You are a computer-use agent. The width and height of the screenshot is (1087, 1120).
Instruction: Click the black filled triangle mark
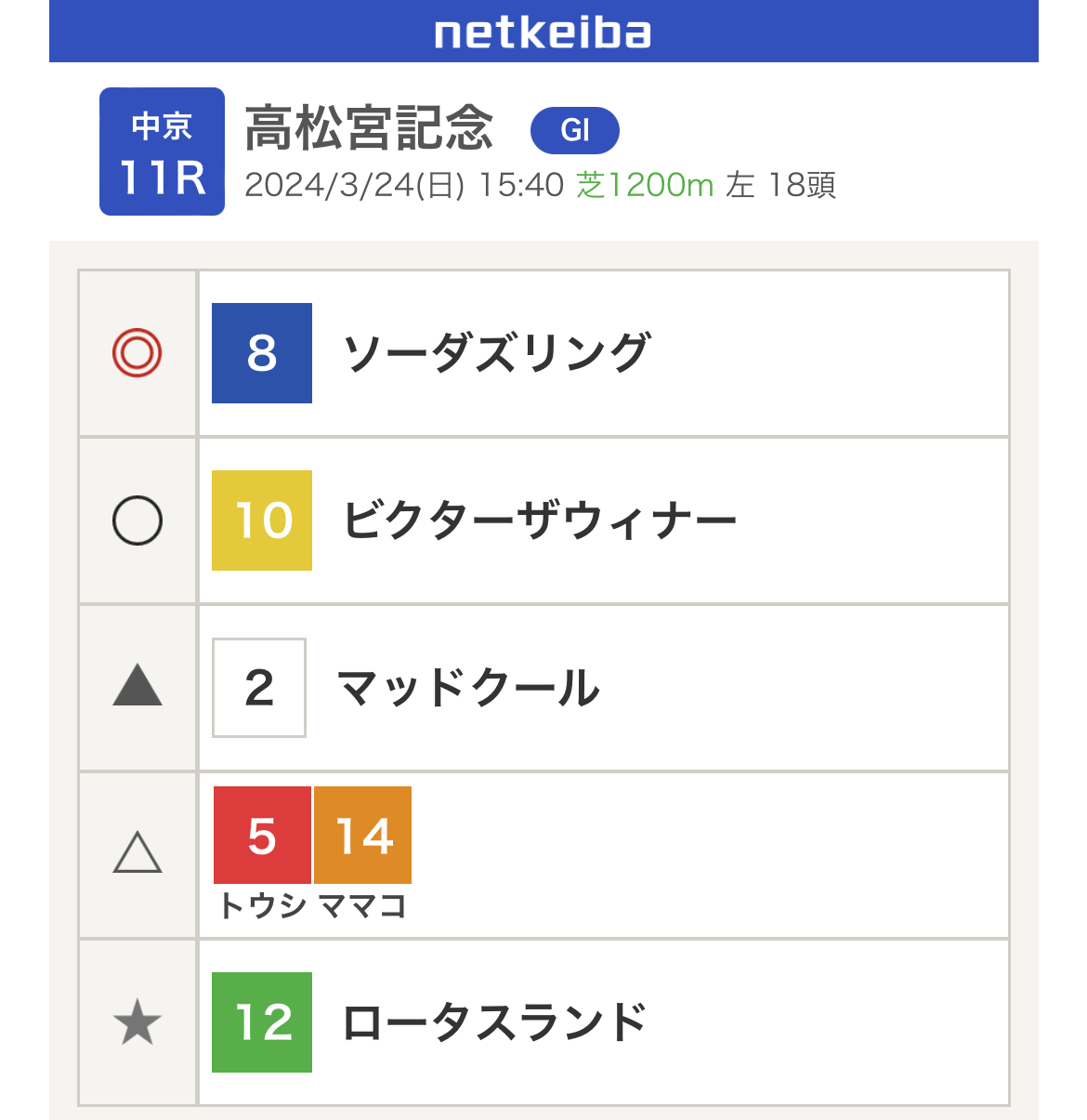point(138,686)
